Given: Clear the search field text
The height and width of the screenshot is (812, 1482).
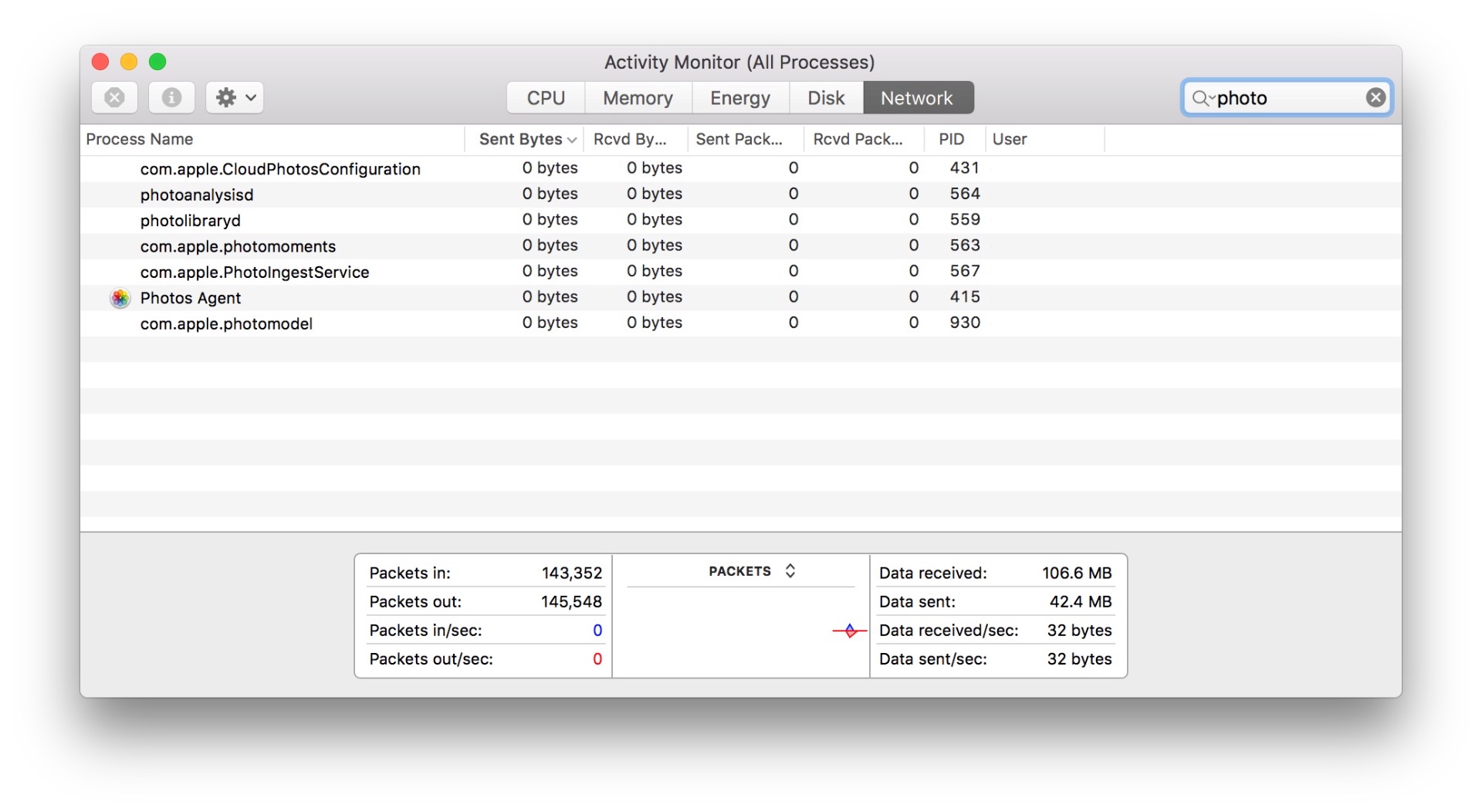Looking at the screenshot, I should 1375,97.
